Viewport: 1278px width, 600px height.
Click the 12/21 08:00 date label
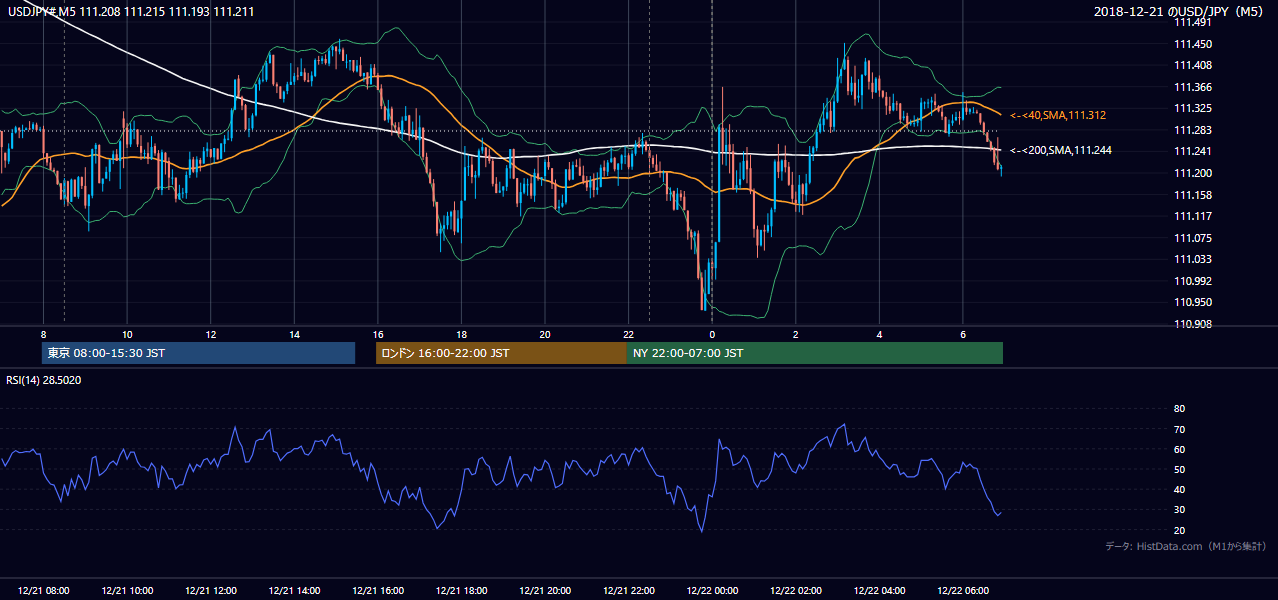44,591
